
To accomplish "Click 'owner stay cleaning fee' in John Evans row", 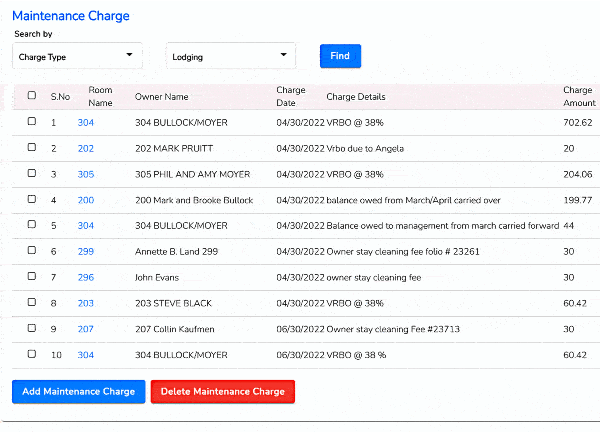I will (374, 277).
